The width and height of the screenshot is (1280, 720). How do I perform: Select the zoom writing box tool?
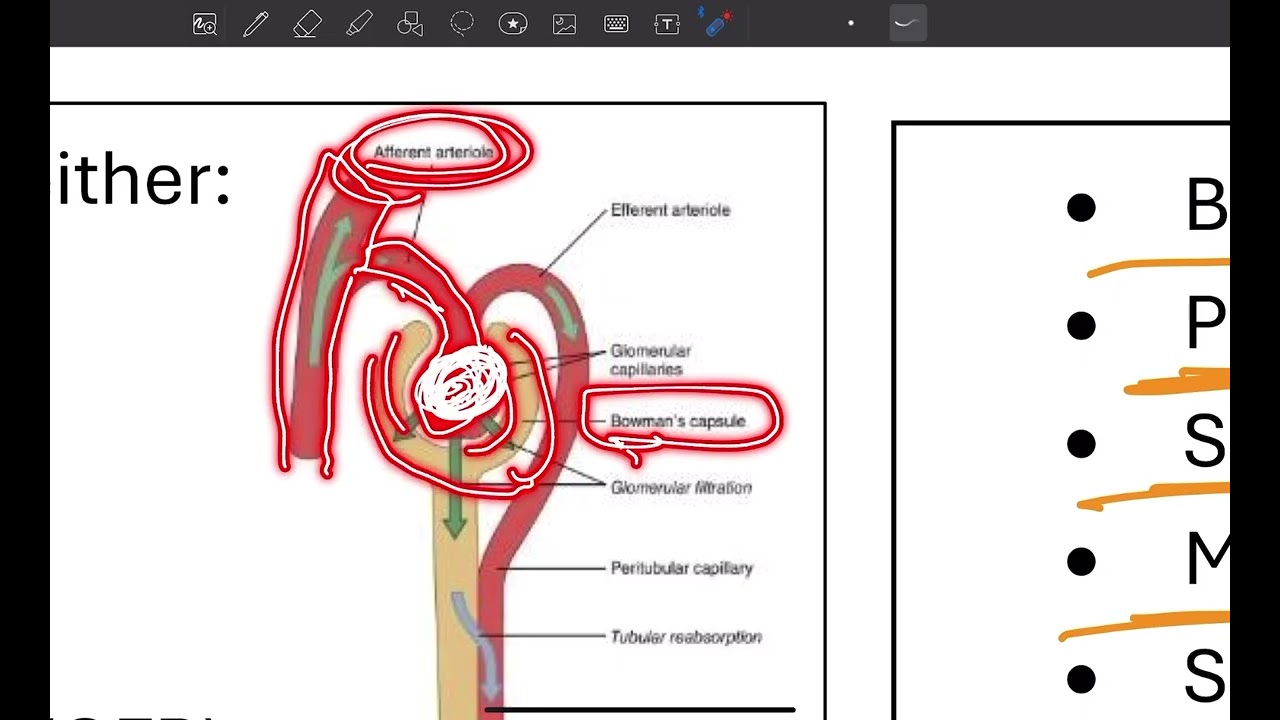click(x=205, y=25)
